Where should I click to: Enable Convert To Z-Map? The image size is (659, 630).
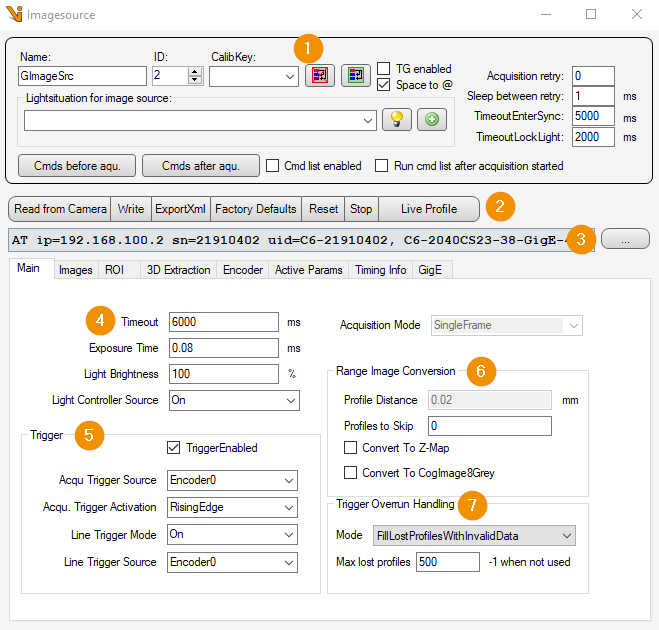(x=351, y=448)
